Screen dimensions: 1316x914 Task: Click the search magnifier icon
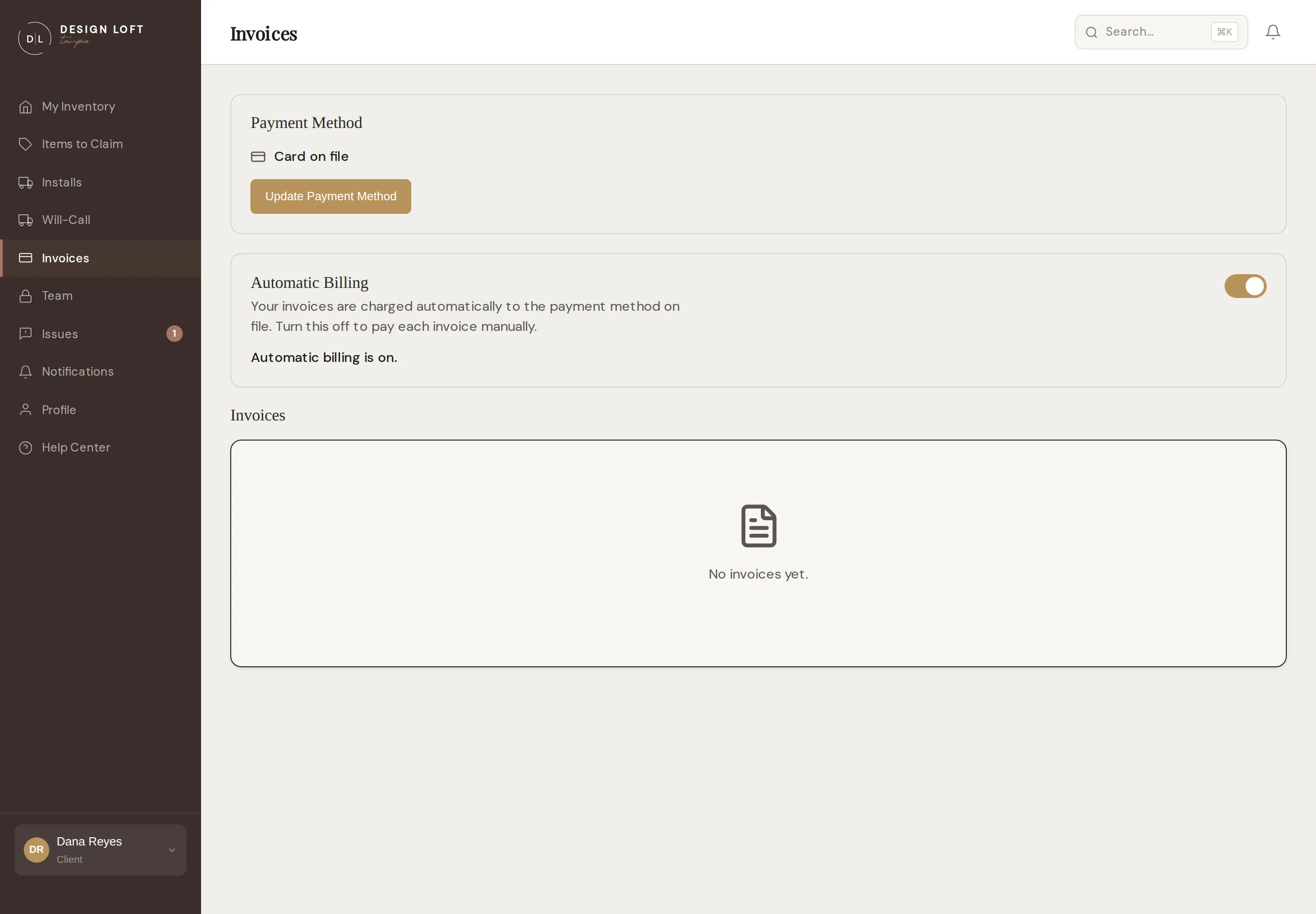tap(1091, 32)
